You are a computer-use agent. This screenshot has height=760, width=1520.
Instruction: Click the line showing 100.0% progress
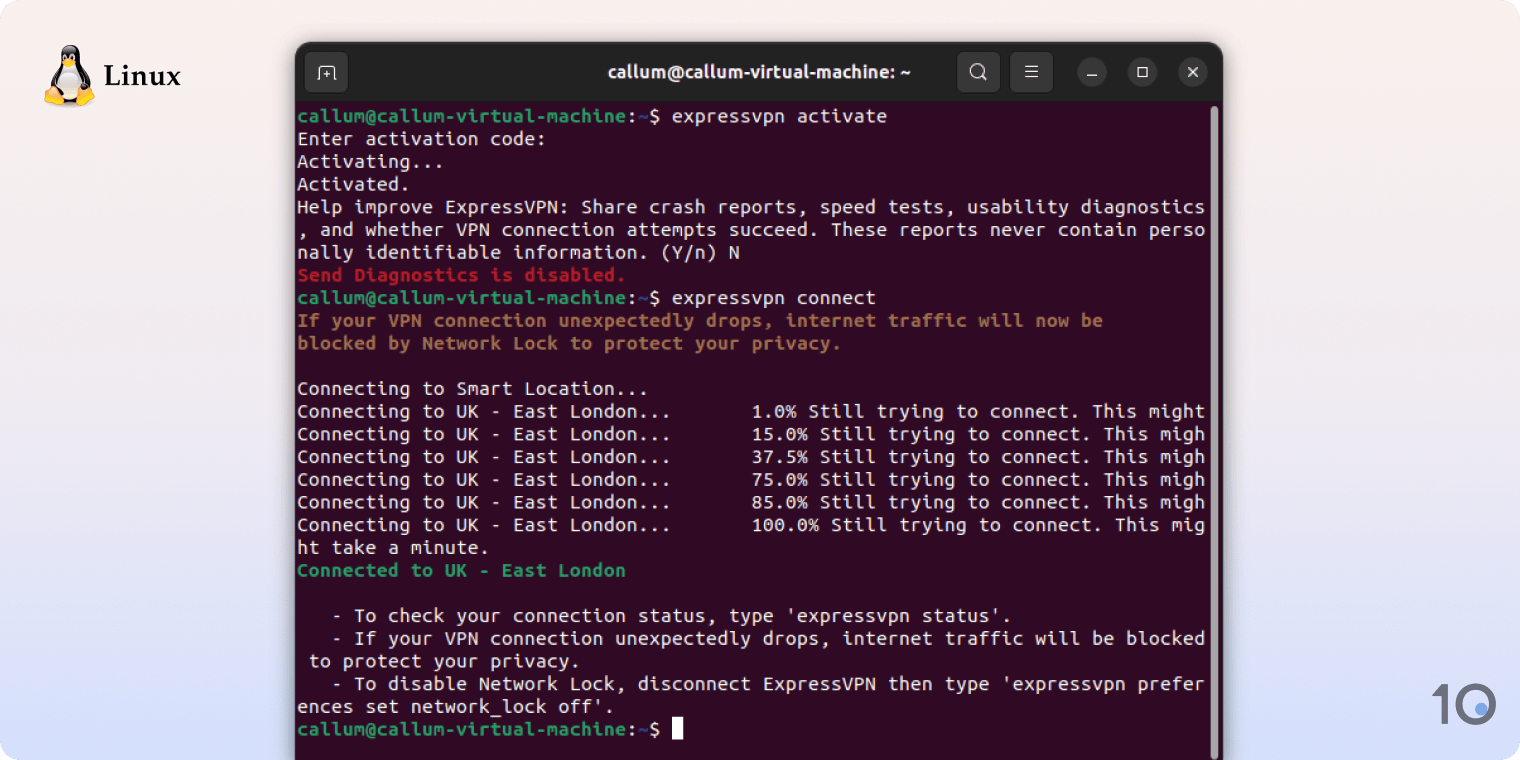pyautogui.click(x=751, y=525)
